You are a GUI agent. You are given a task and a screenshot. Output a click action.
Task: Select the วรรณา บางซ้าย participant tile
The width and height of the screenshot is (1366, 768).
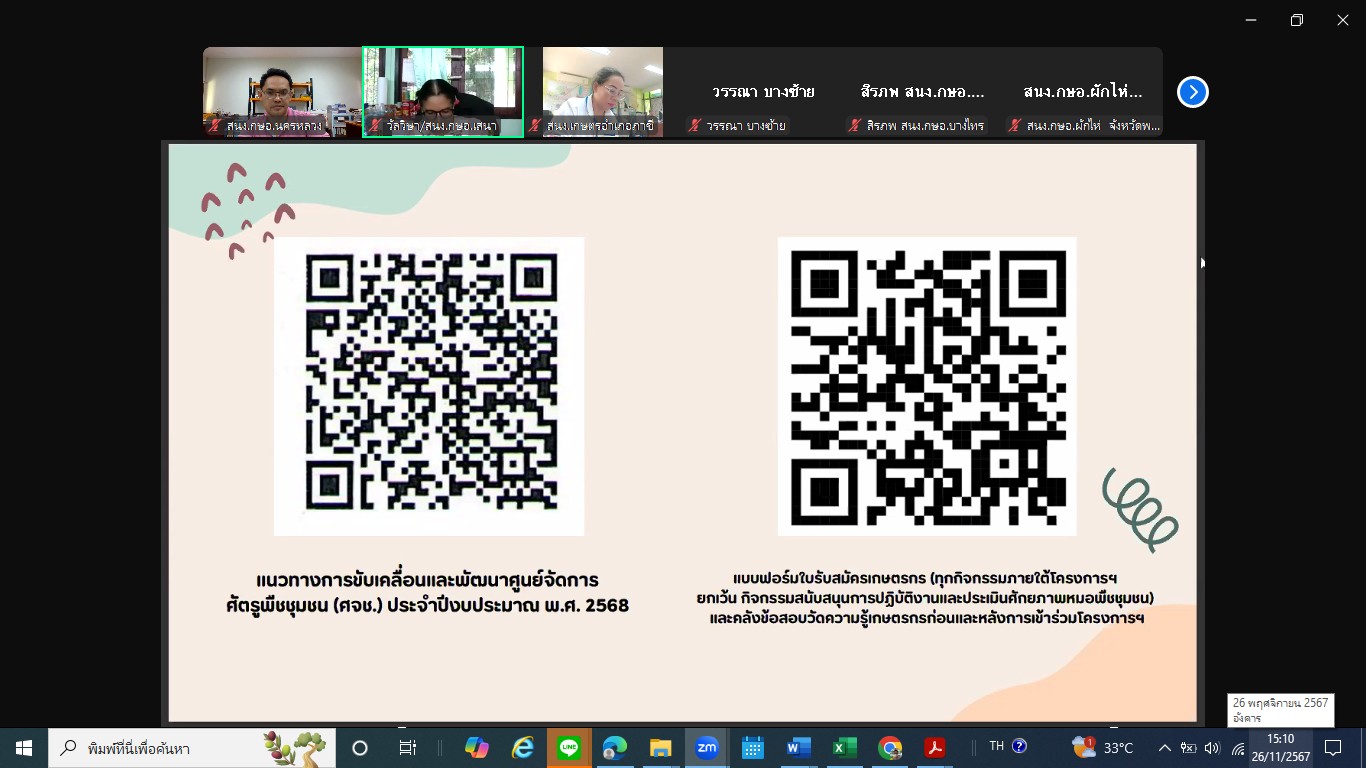click(x=763, y=91)
